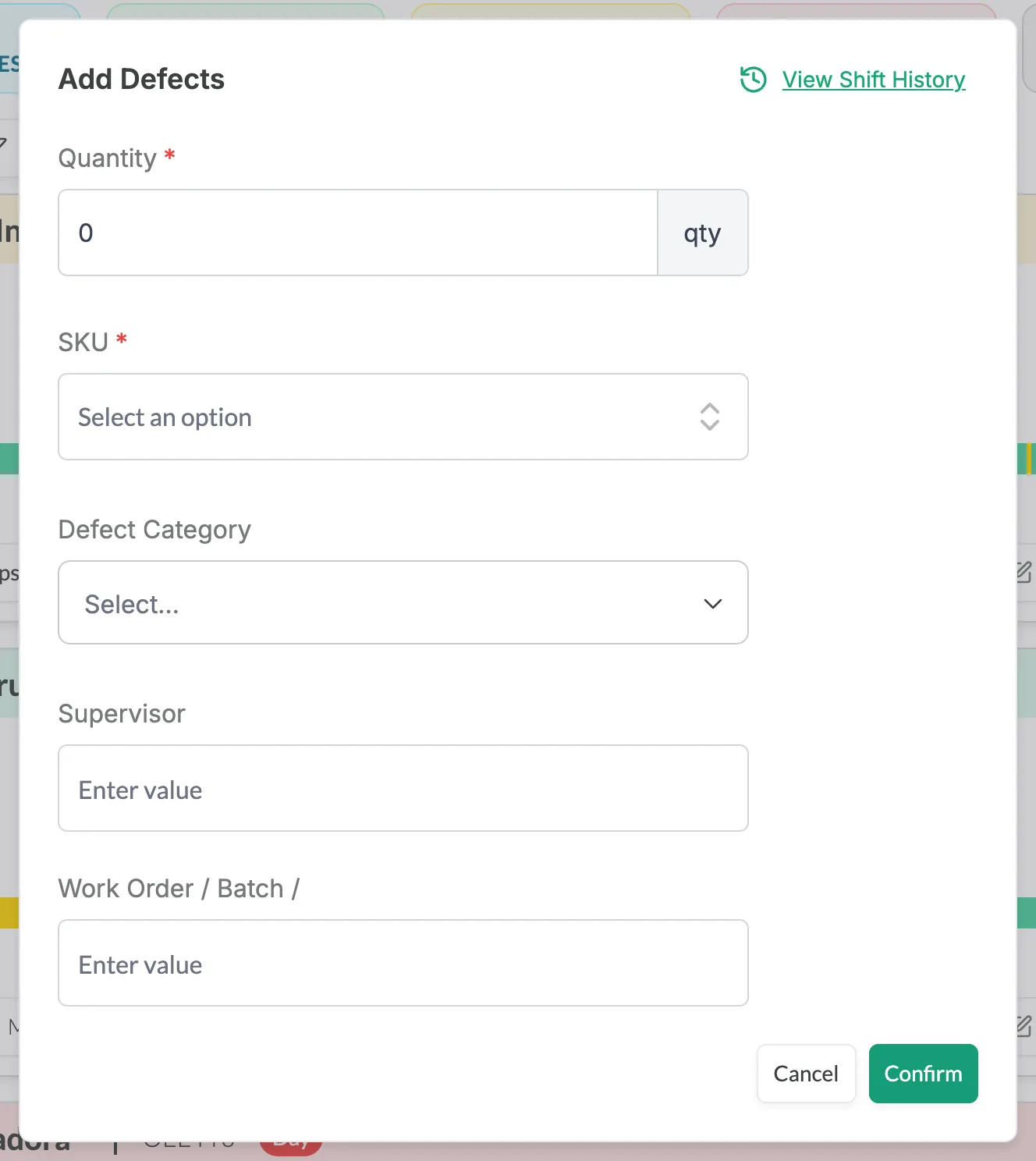Screen dimensions: 1036x1161
Task: Click the clock history icon
Action: click(753, 79)
